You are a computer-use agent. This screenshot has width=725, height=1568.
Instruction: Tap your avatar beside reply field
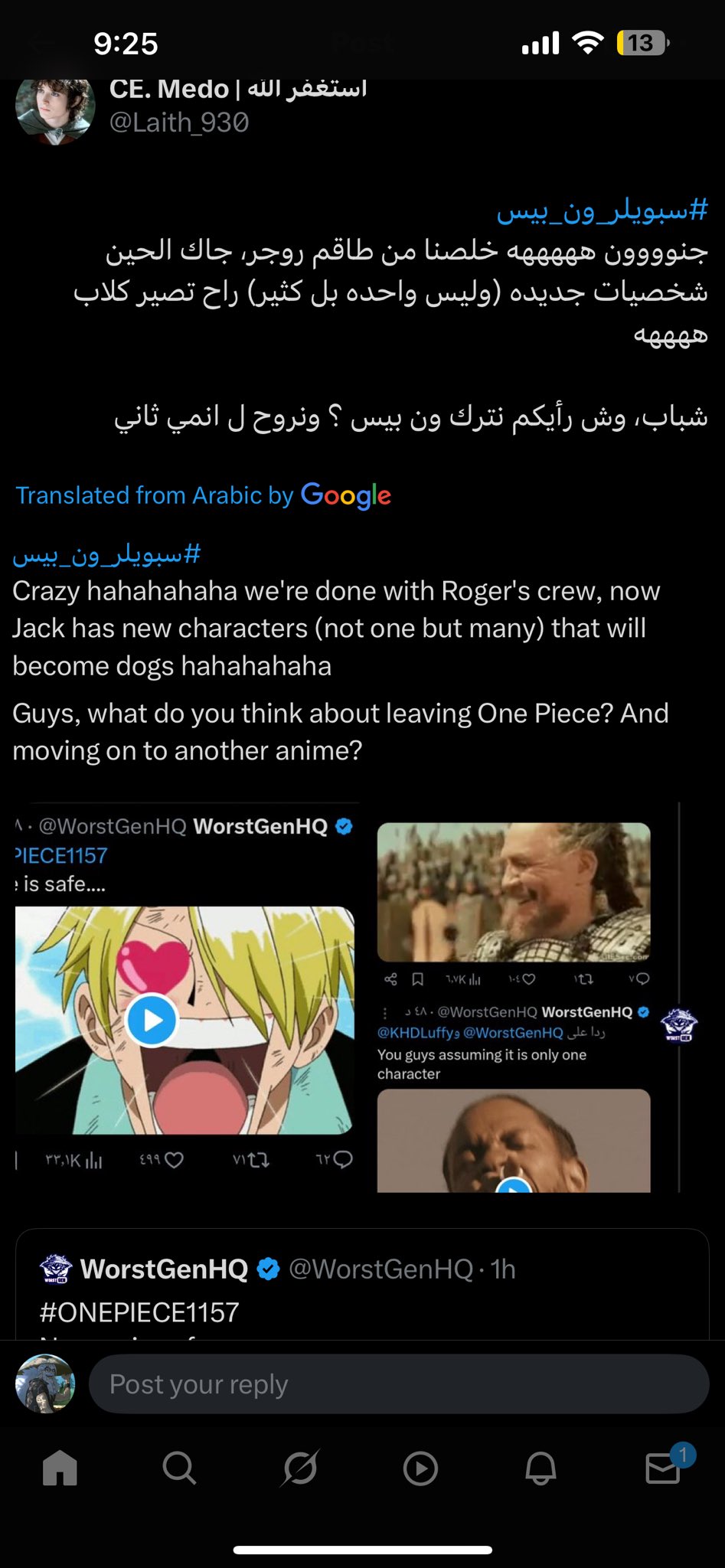[46, 1383]
